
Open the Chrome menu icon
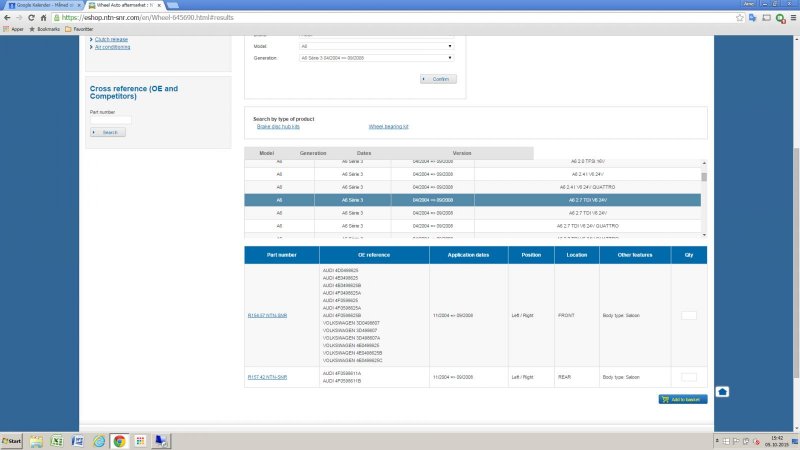791,17
